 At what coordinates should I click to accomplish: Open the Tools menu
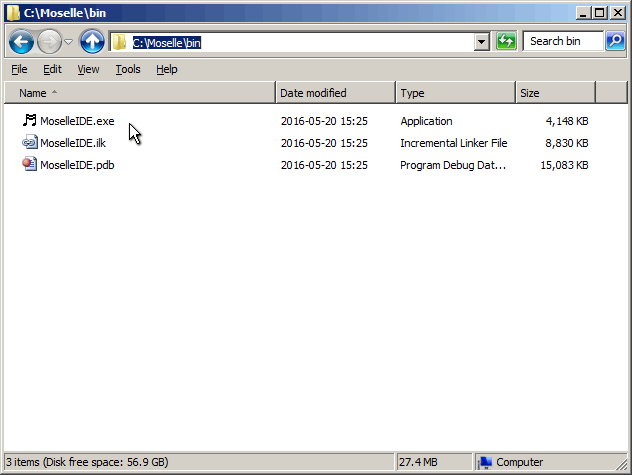pos(128,69)
